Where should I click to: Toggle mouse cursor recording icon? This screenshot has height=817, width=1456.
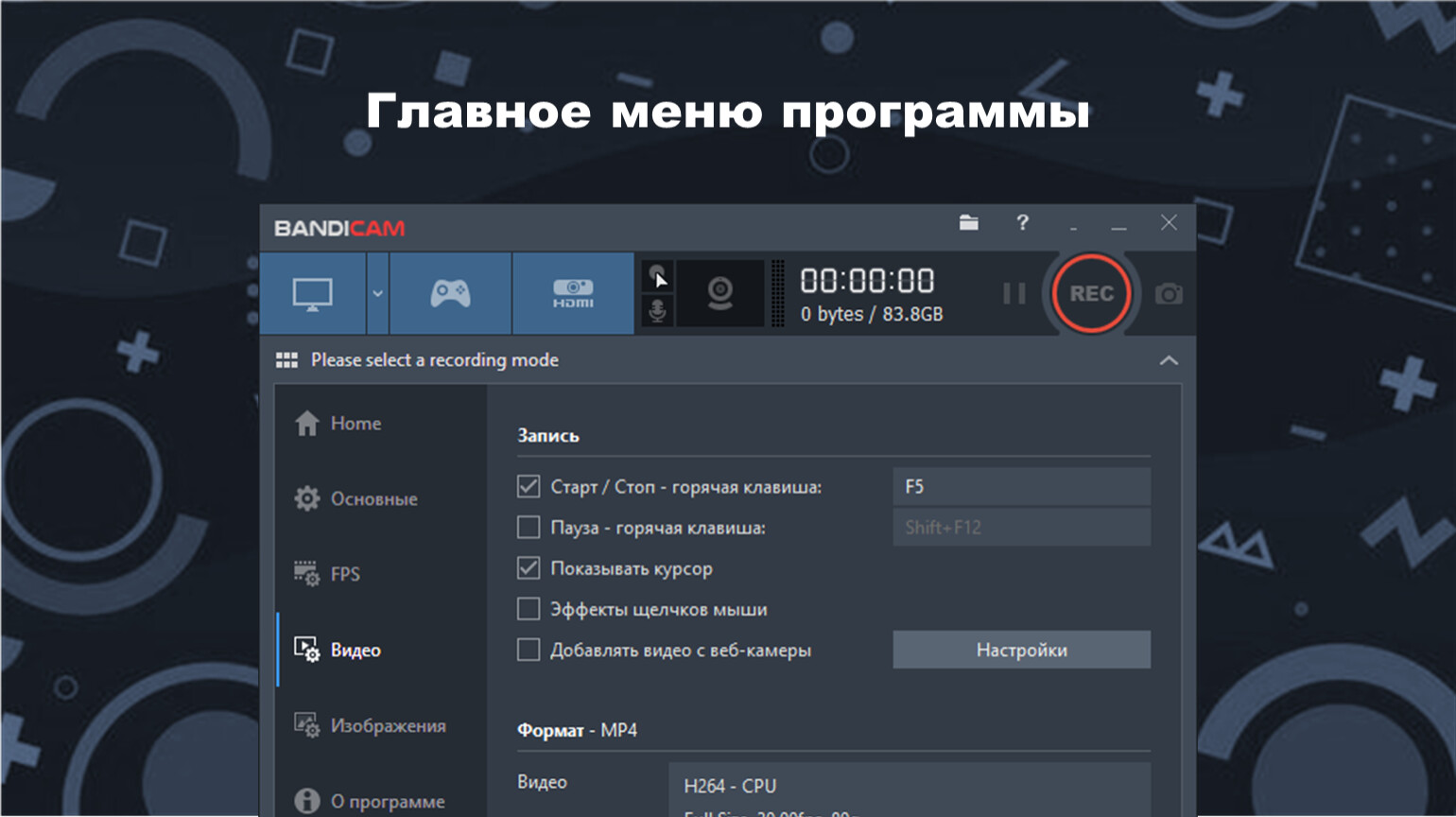pos(658,277)
